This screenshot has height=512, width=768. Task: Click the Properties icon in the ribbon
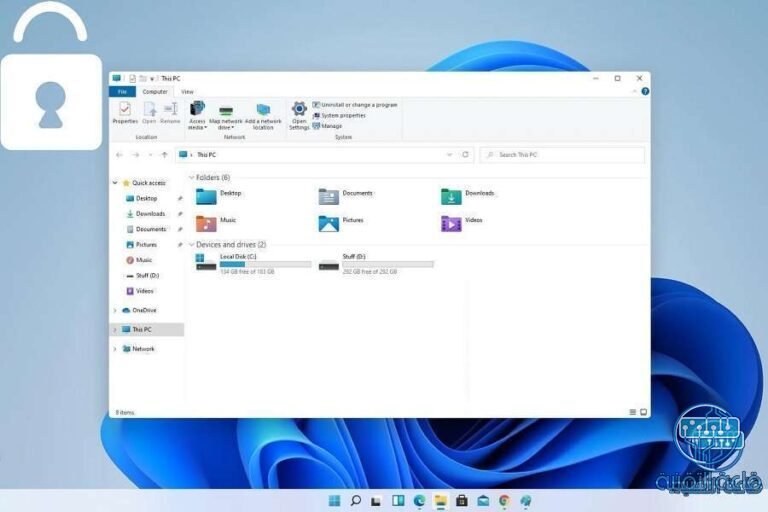[125, 111]
